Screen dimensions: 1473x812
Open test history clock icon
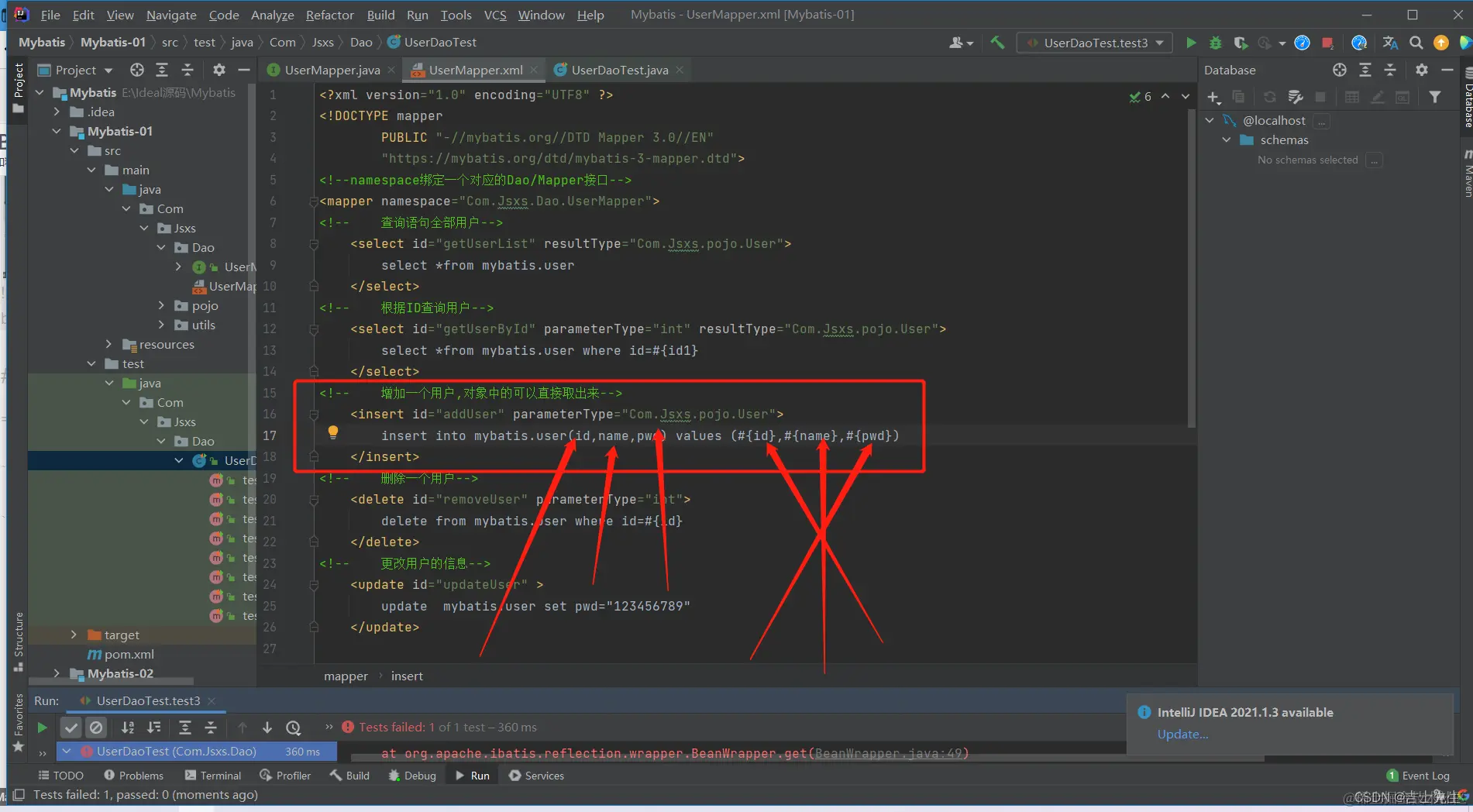coord(294,728)
